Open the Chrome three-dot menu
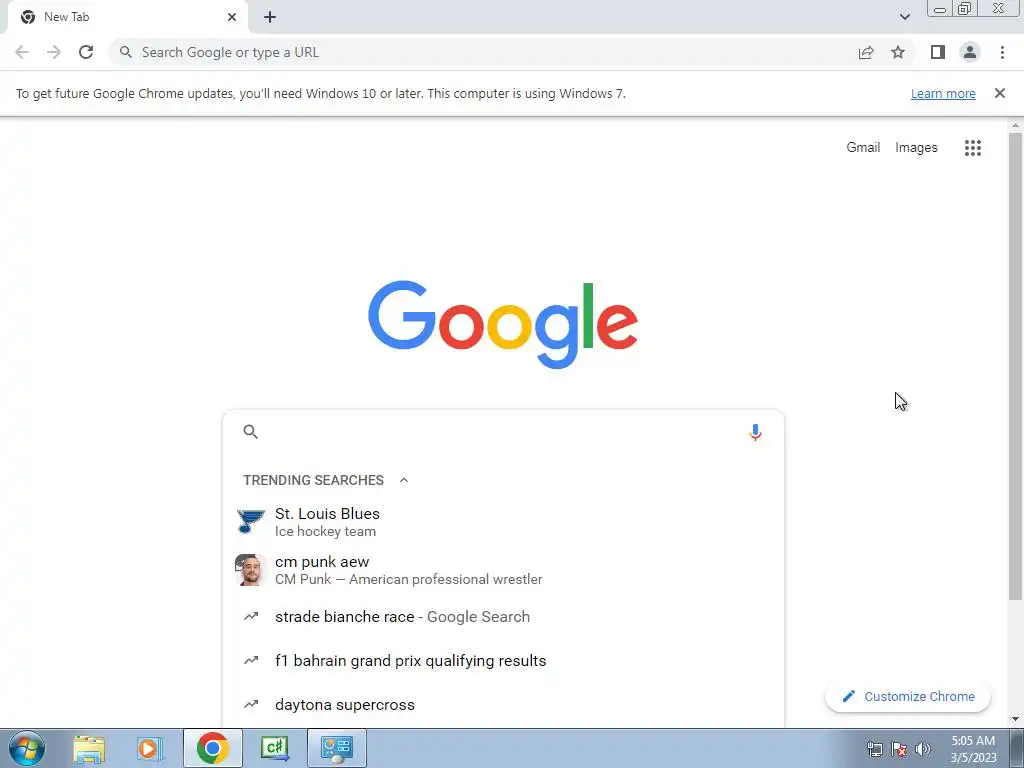The image size is (1024, 768). [1002, 52]
